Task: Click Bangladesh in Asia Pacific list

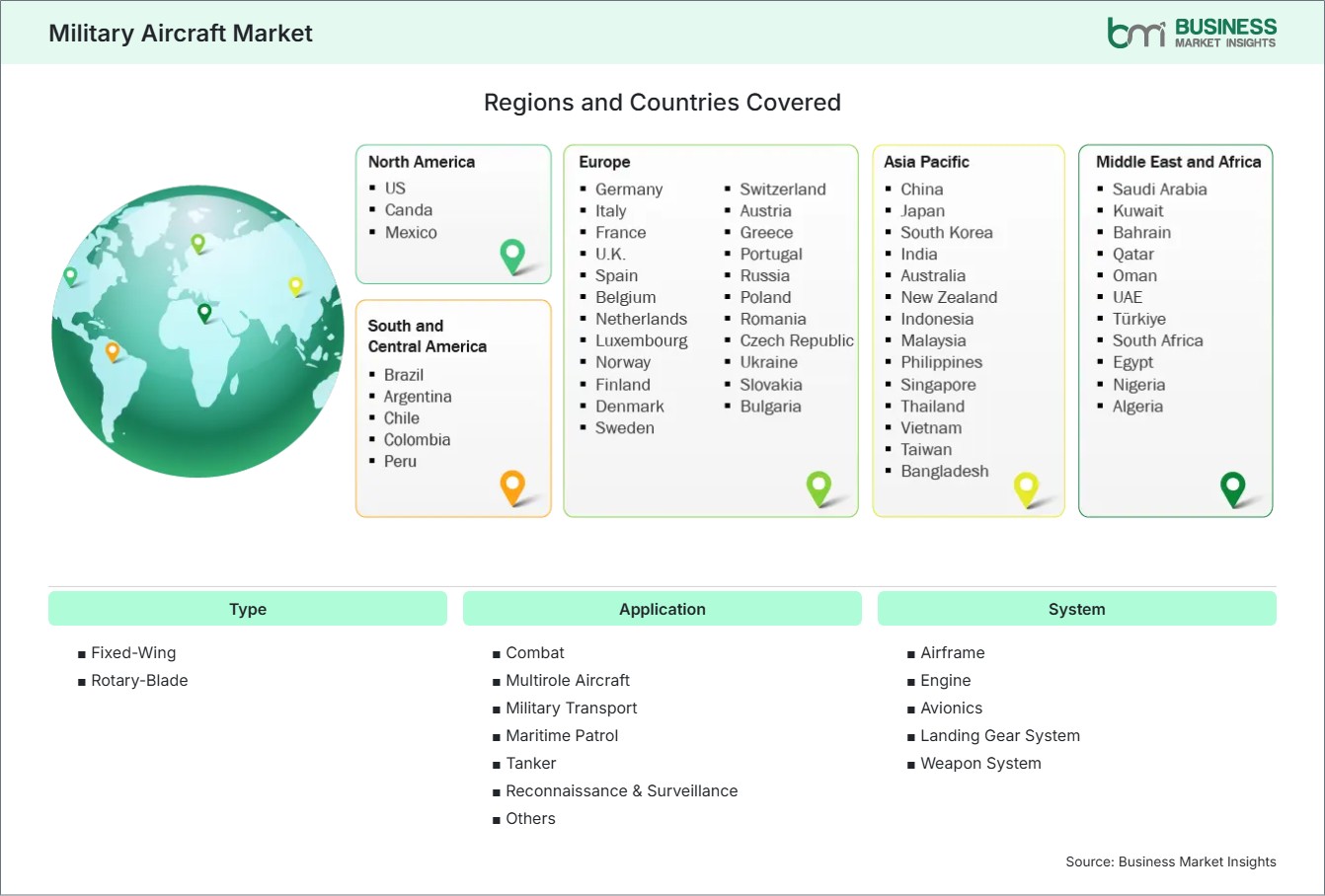Action: (945, 472)
